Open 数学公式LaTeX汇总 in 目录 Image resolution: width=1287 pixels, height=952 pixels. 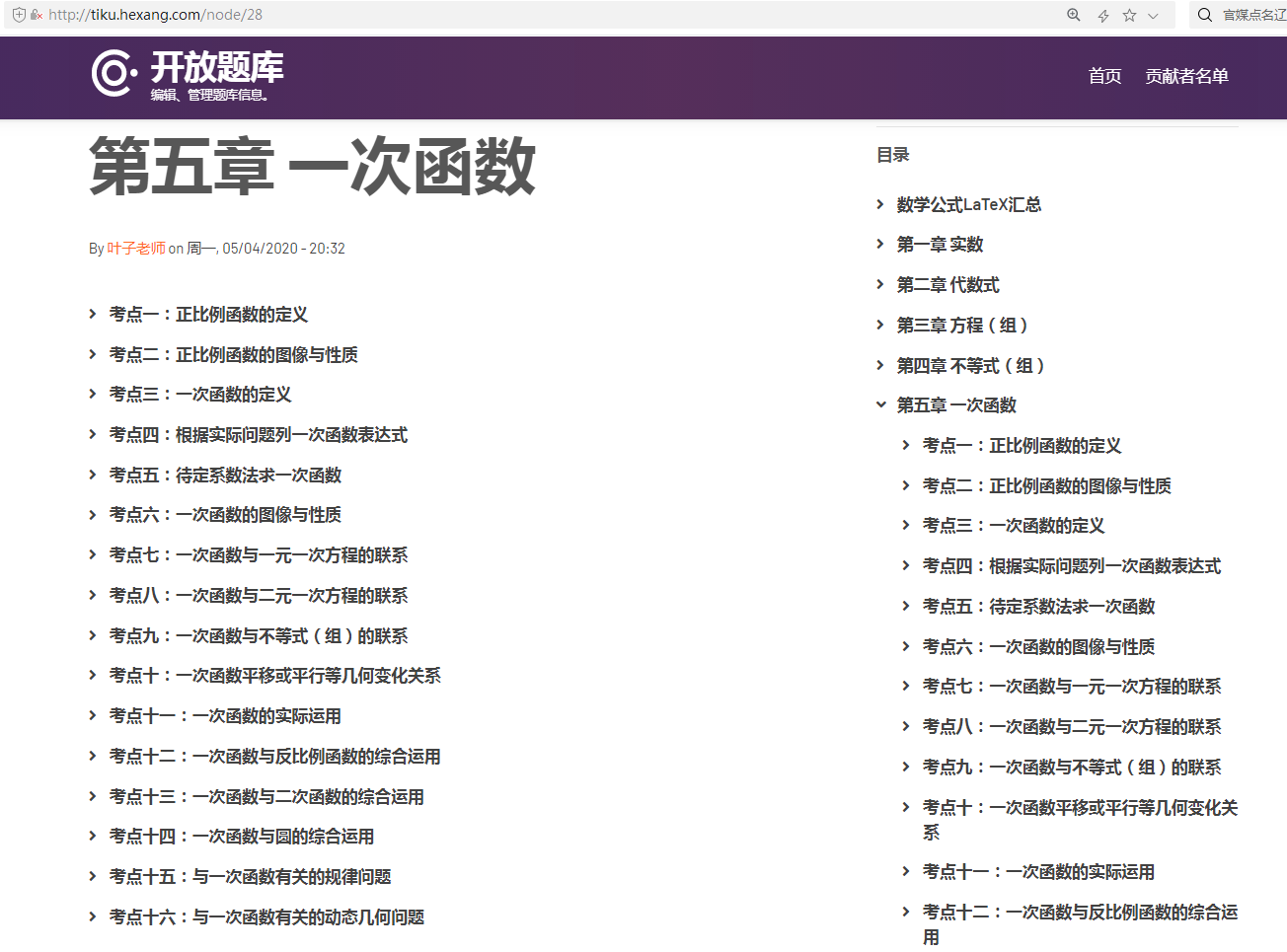click(x=969, y=204)
